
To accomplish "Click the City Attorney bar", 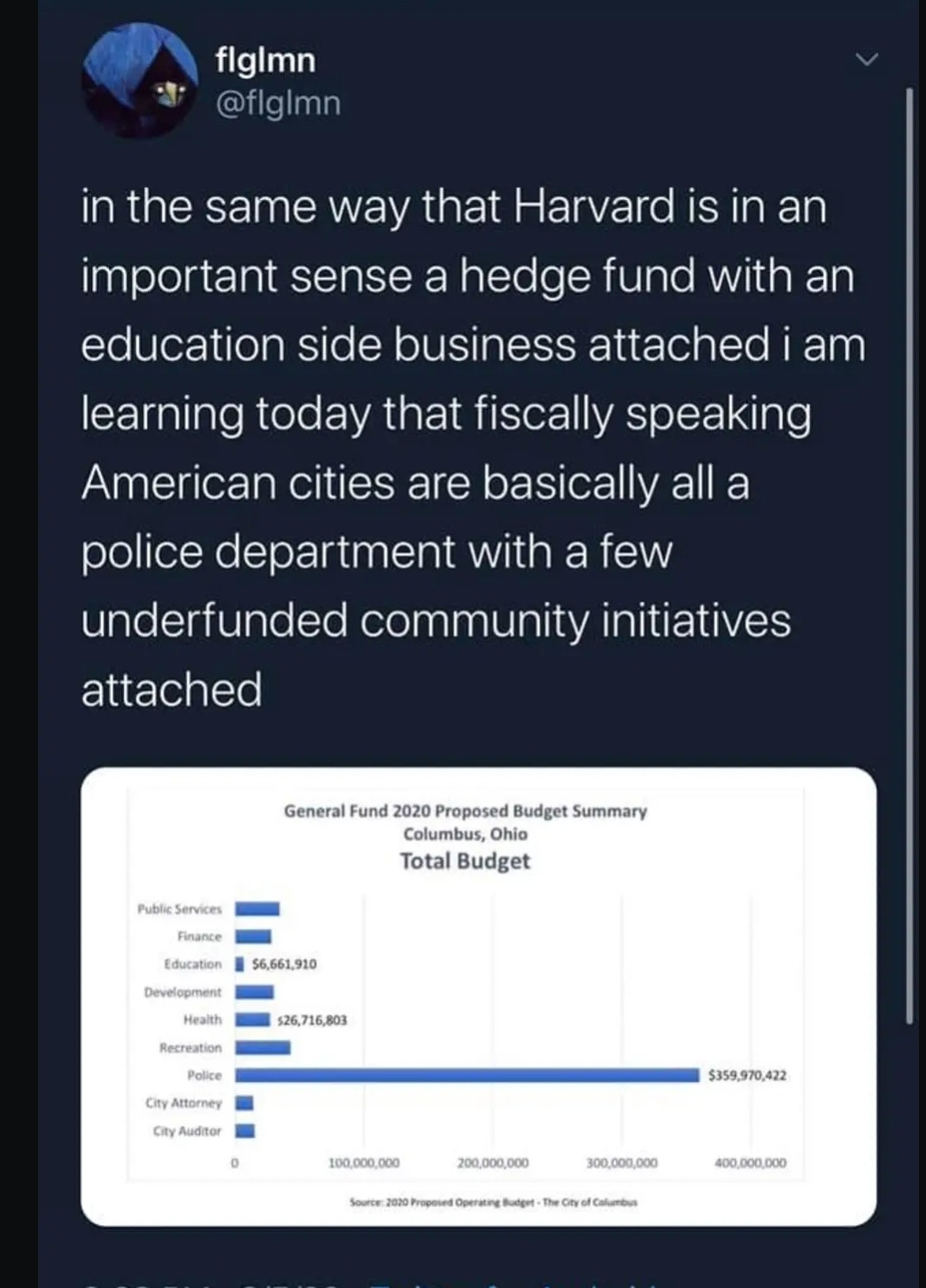I will point(244,1103).
